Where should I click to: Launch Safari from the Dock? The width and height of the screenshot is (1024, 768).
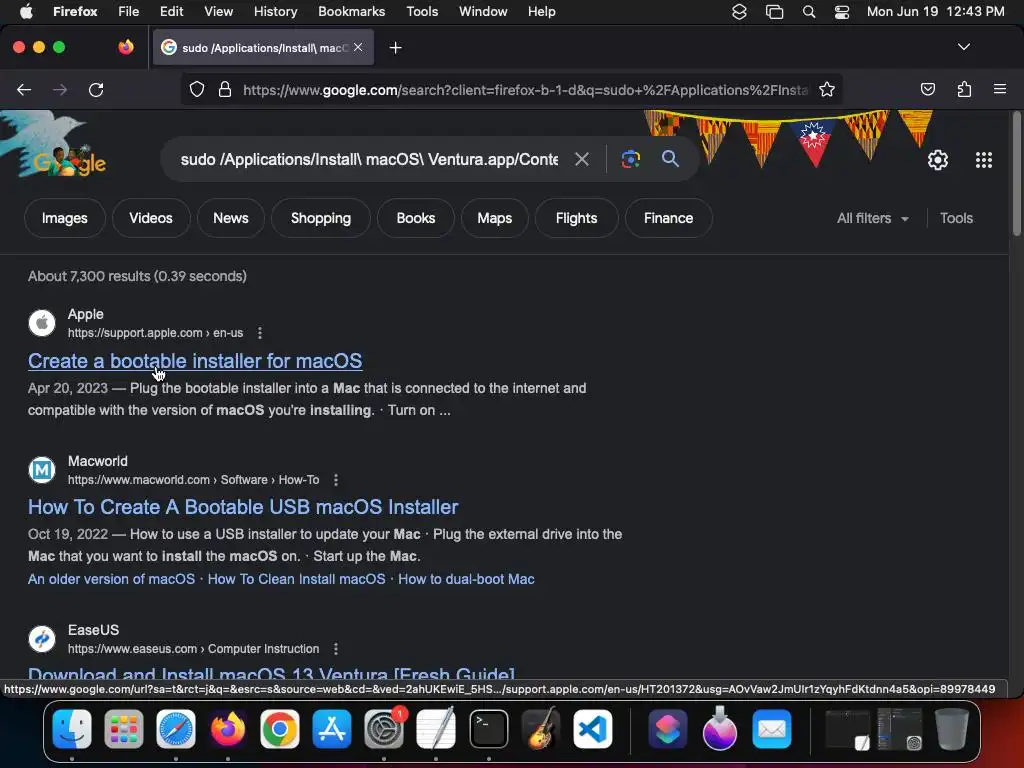(x=176, y=728)
